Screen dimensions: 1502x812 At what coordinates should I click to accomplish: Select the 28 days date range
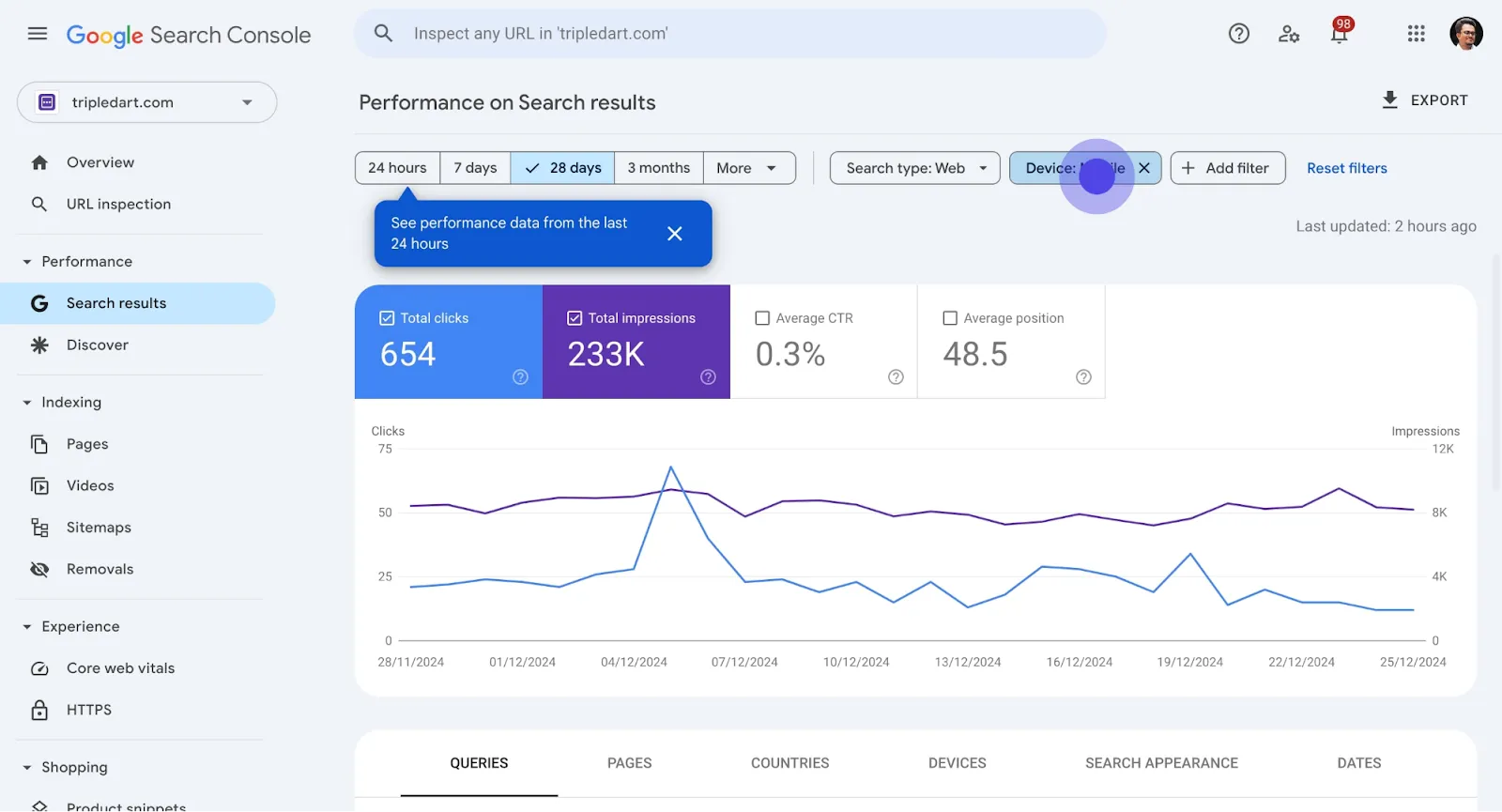pos(562,168)
